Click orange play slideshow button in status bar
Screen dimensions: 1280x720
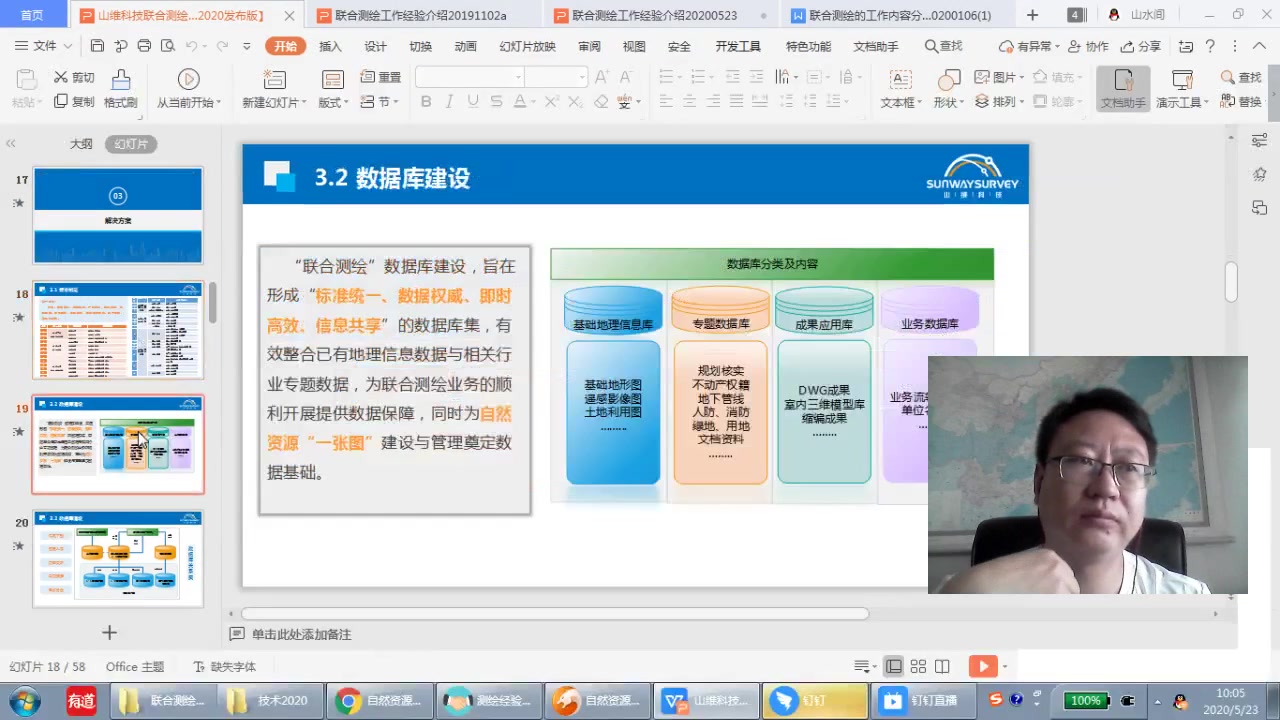pyautogui.click(x=983, y=666)
